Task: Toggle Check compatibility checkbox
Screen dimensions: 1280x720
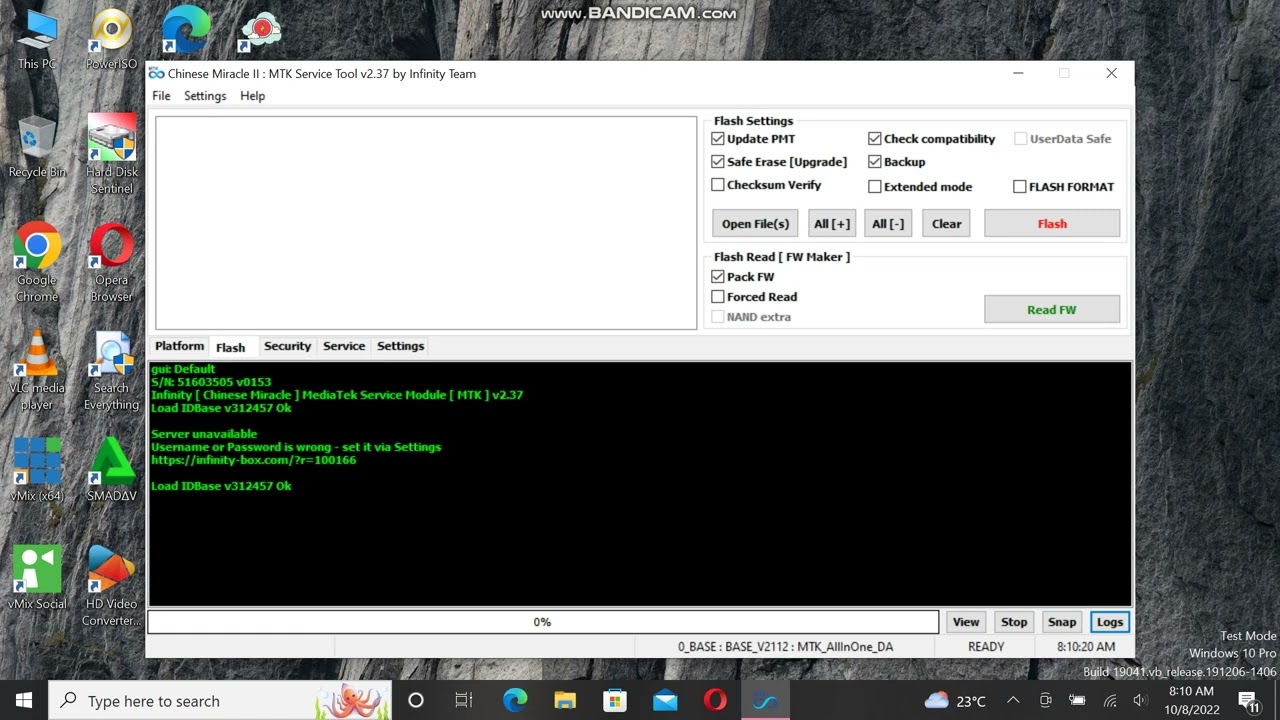Action: [x=875, y=139]
